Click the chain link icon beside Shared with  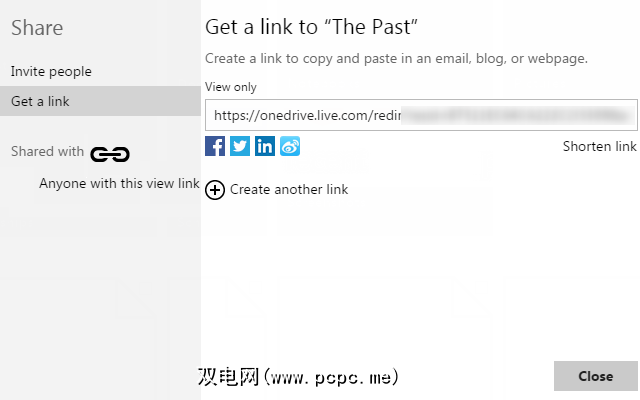click(x=110, y=154)
